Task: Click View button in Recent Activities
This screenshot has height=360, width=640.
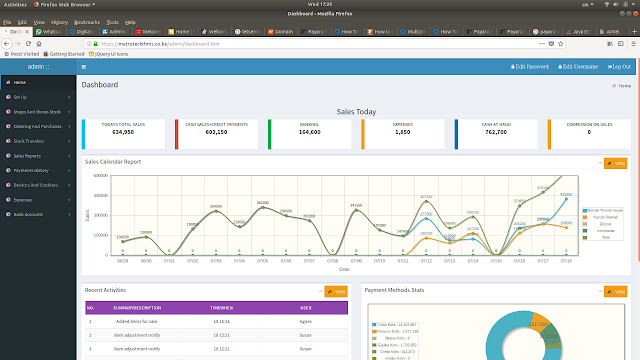Action: (x=336, y=291)
